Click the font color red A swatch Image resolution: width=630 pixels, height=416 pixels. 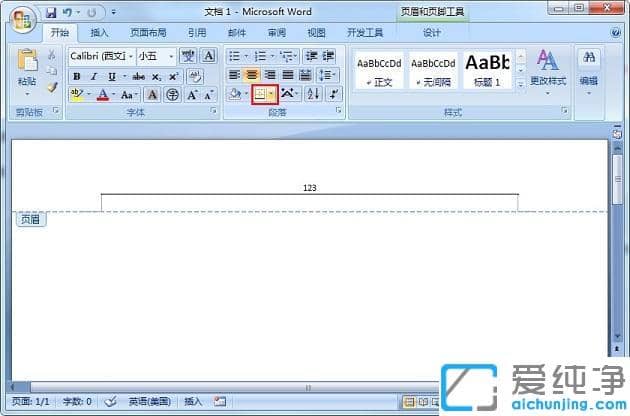coord(102,95)
